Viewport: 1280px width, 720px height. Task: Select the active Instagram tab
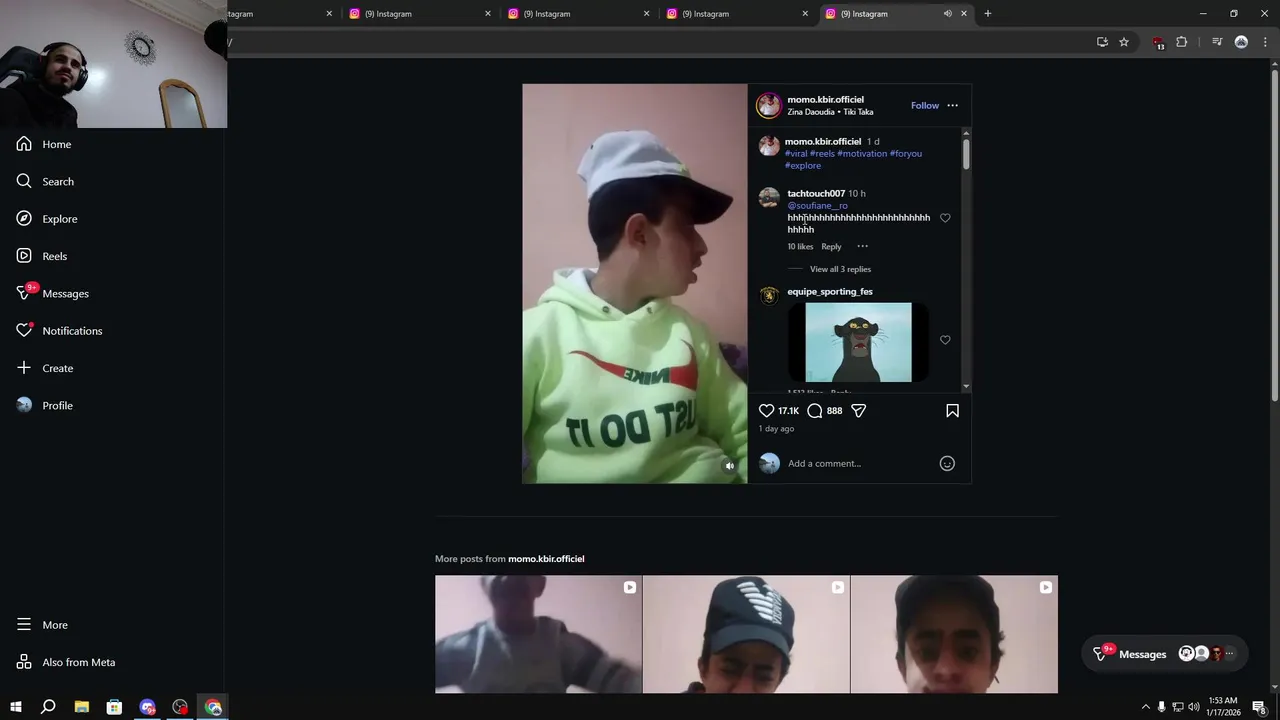click(x=896, y=14)
